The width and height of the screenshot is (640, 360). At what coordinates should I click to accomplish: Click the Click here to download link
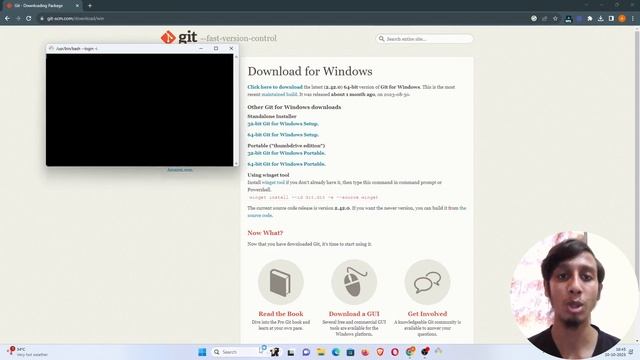[275, 87]
